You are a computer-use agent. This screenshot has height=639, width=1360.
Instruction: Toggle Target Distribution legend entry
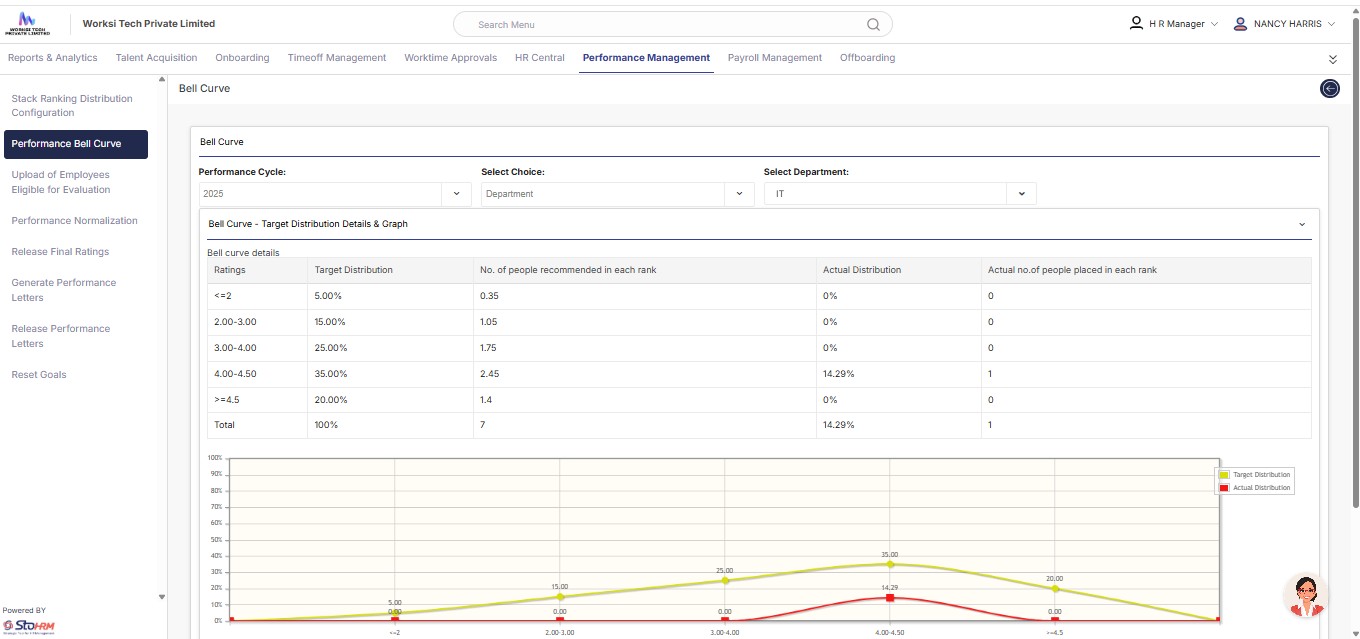(x=1255, y=474)
